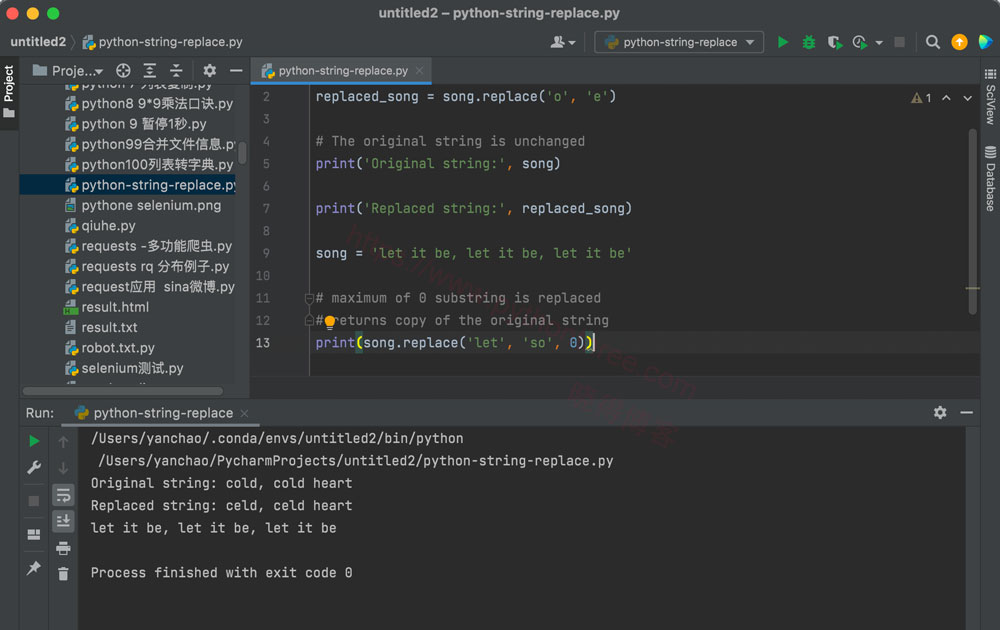Toggle the Project tool window side tab

tap(9, 92)
